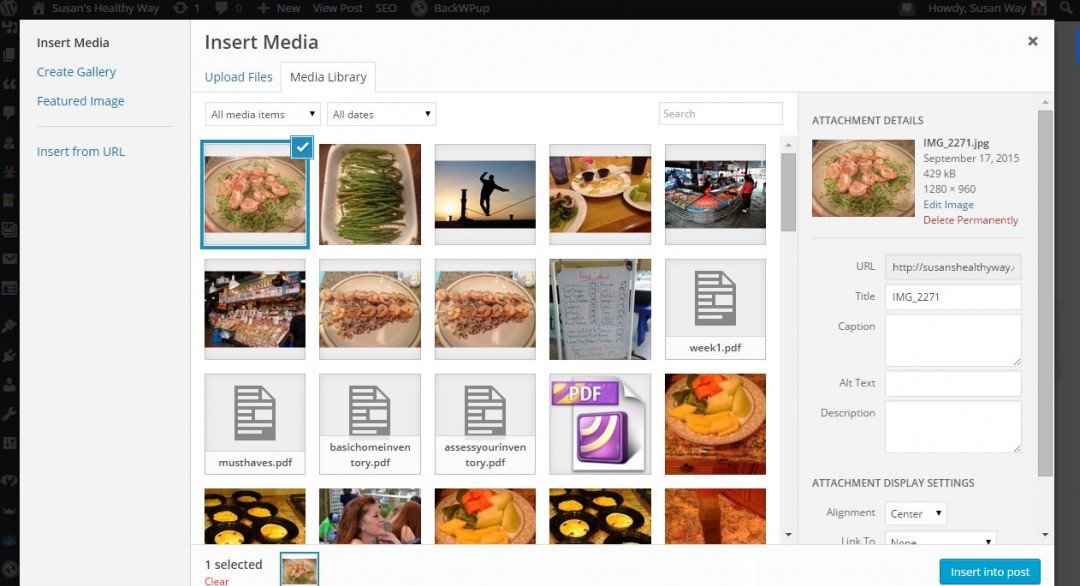Open the All dates dropdown
Viewport: 1080px width, 586px height.
pos(382,114)
